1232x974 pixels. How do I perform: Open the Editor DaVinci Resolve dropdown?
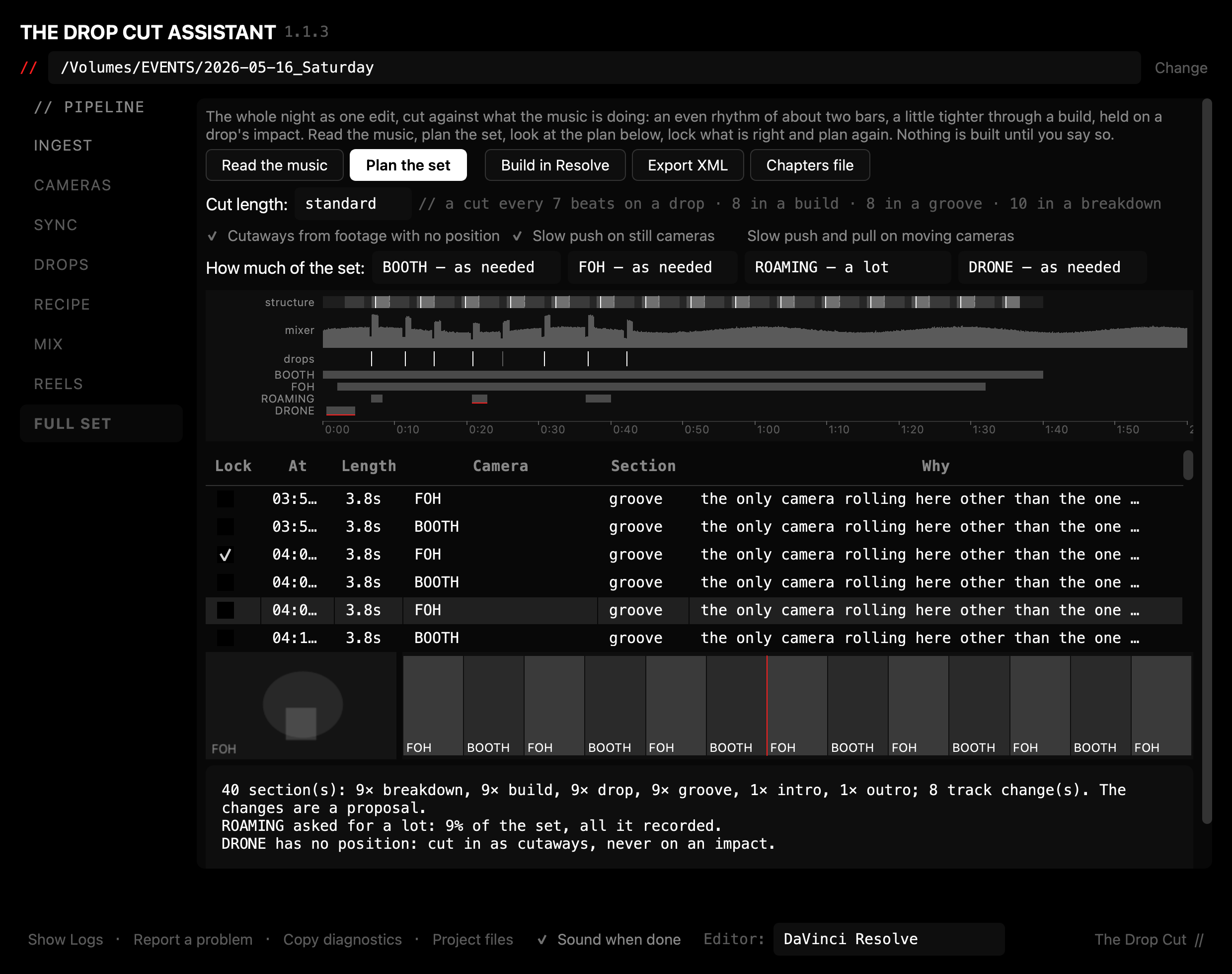(888, 939)
